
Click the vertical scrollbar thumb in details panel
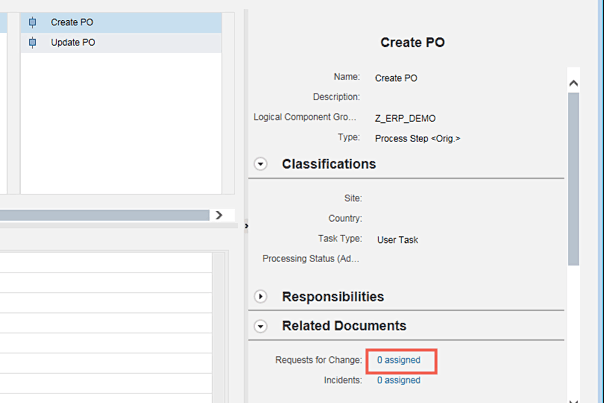click(573, 180)
